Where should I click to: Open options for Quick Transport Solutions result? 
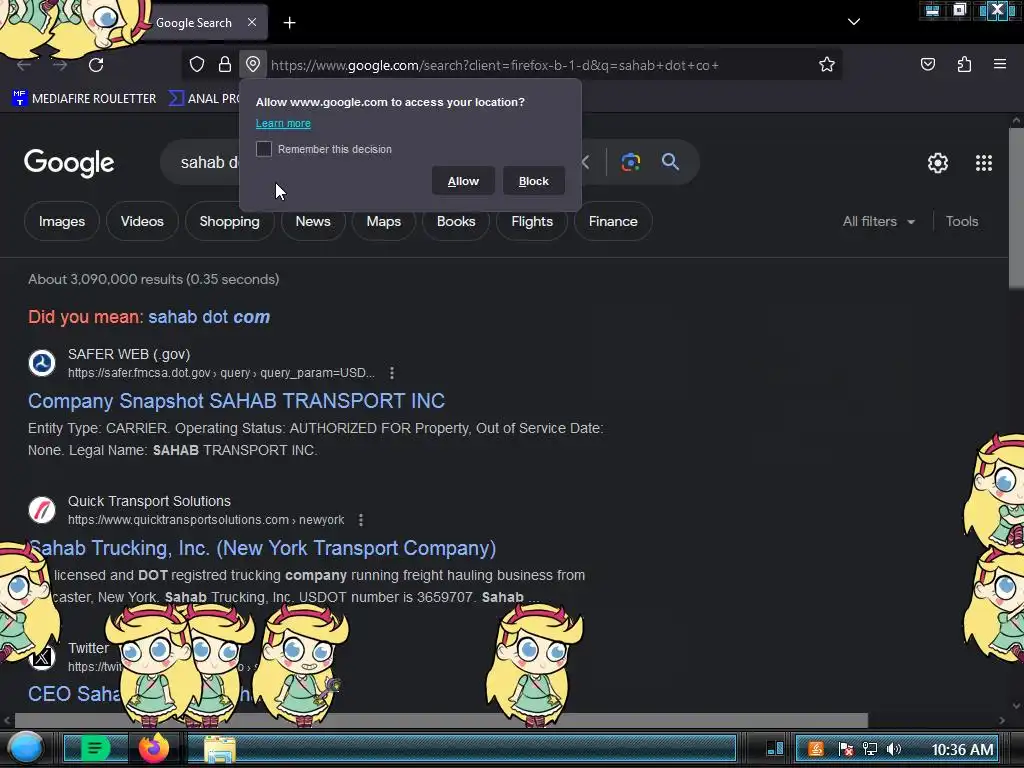[361, 520]
